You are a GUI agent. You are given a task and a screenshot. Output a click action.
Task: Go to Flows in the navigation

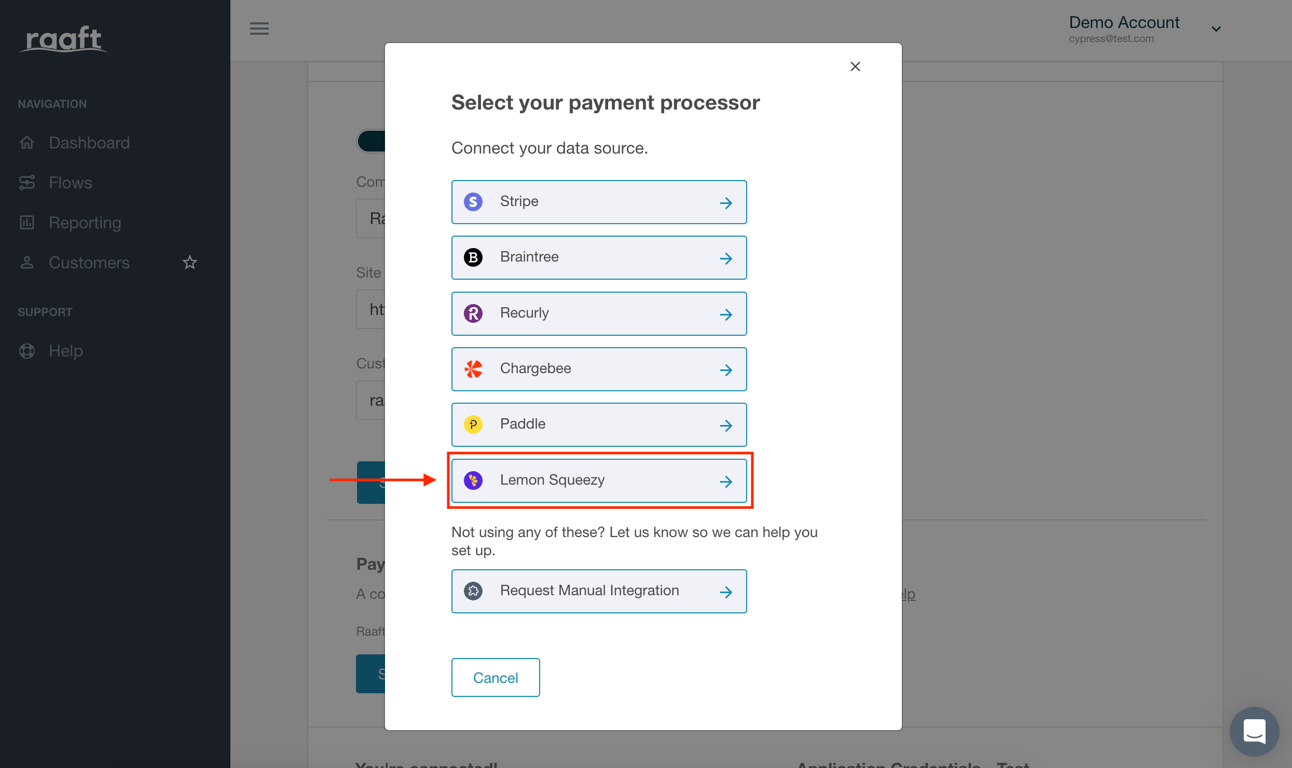(70, 183)
